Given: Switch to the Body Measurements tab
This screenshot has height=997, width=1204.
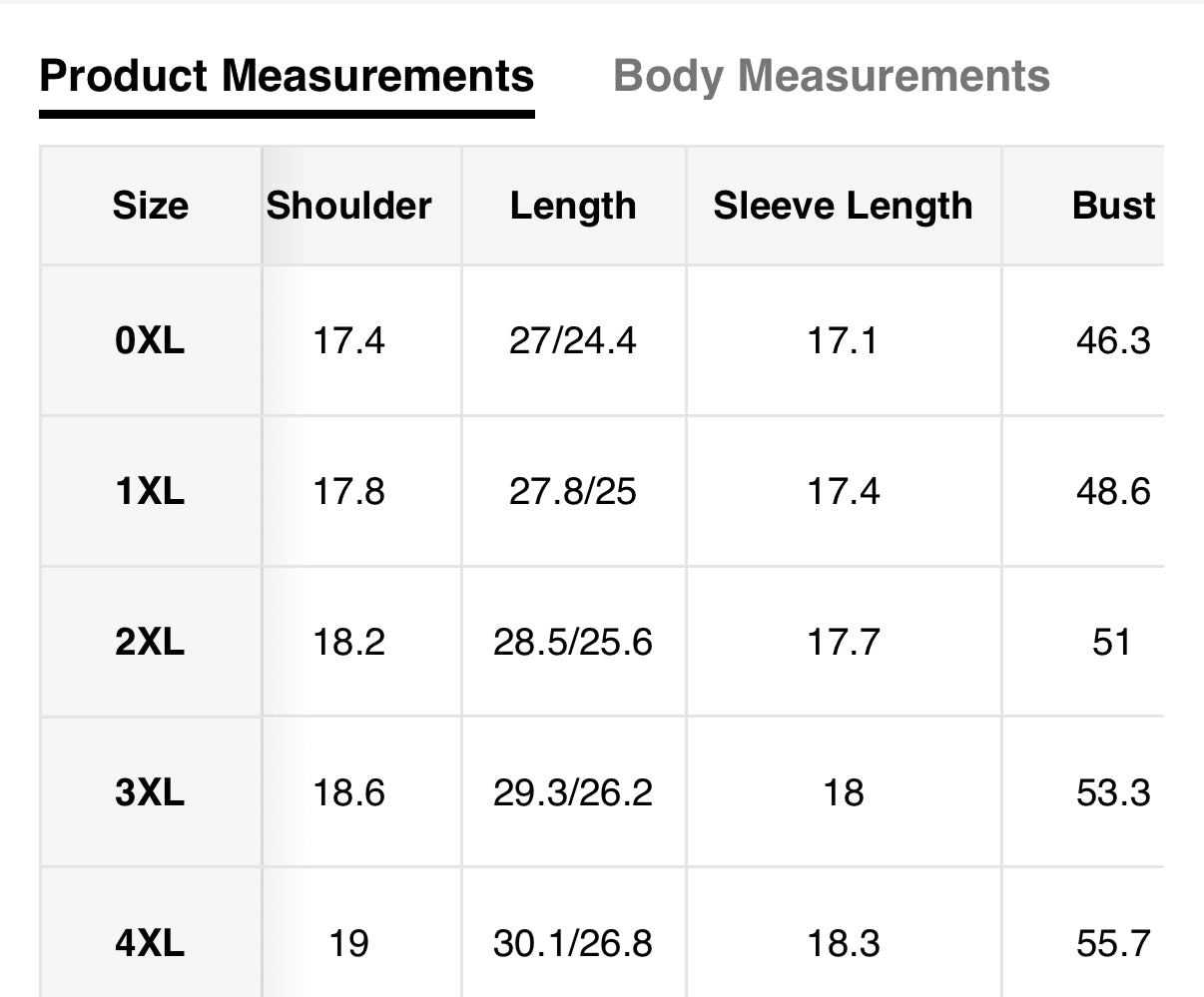Looking at the screenshot, I should [831, 77].
